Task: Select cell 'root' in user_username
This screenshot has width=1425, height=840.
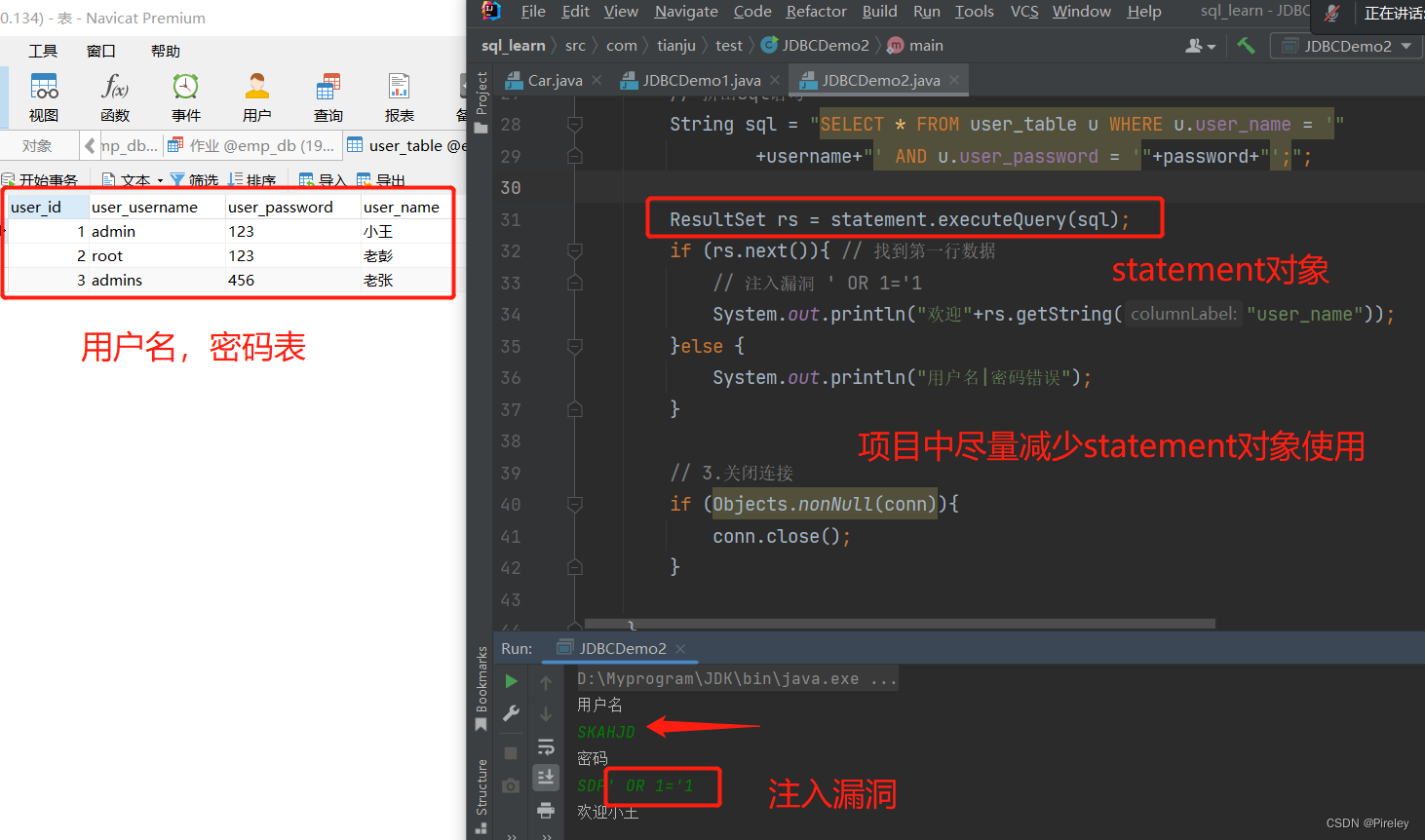Action: pos(156,255)
